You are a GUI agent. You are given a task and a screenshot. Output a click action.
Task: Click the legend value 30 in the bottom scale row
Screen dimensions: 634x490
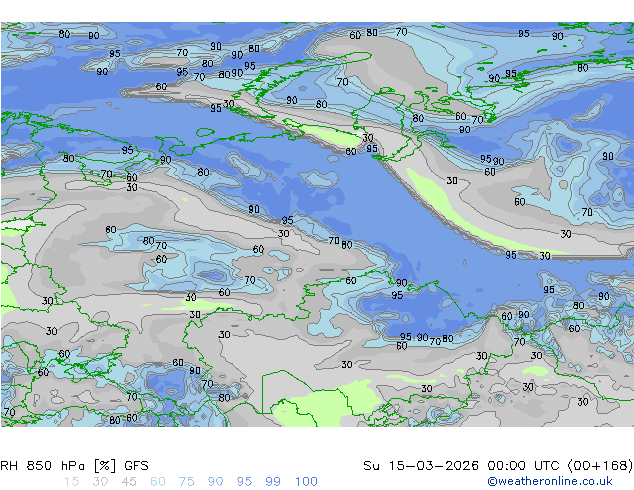click(100, 482)
